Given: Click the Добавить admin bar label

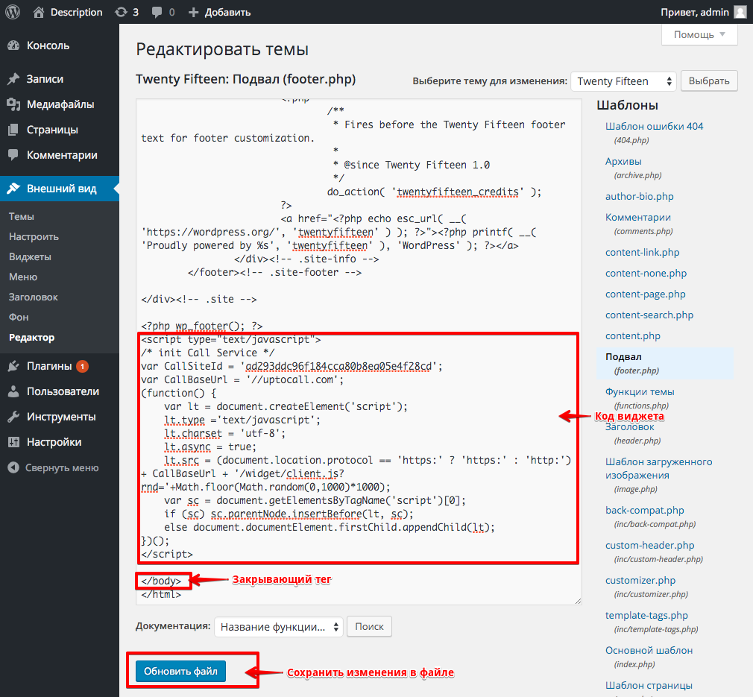Looking at the screenshot, I should pos(228,12).
